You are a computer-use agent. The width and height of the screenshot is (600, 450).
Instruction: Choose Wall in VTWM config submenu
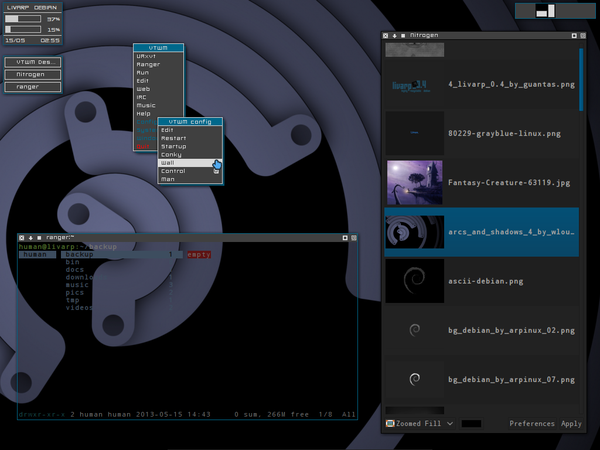coord(190,163)
